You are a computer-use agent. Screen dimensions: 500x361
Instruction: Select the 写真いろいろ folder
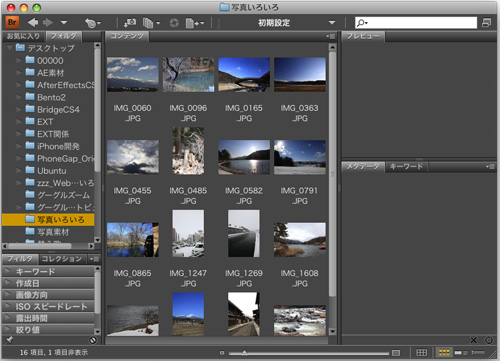click(x=48, y=220)
